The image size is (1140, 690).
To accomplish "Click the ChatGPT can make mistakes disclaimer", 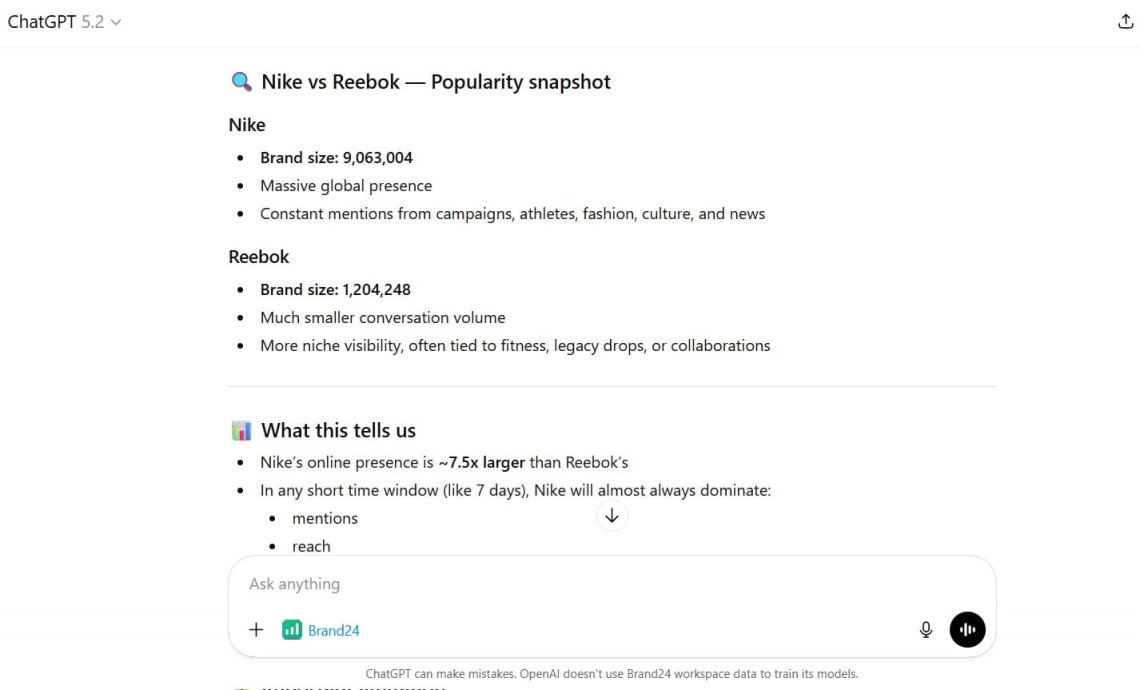I will (x=611, y=674).
